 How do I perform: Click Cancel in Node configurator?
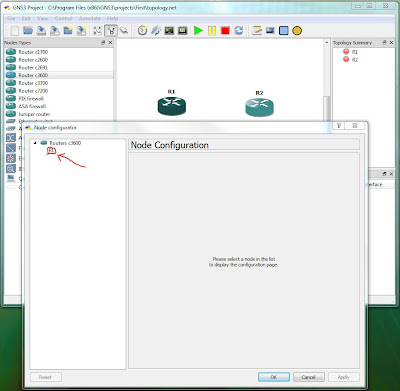point(309,377)
